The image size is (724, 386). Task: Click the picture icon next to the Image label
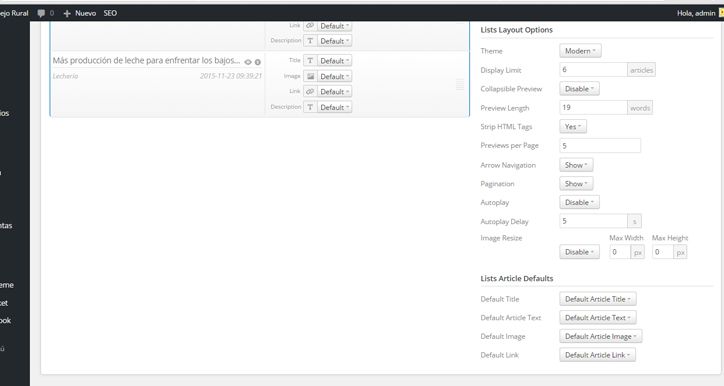click(x=310, y=76)
